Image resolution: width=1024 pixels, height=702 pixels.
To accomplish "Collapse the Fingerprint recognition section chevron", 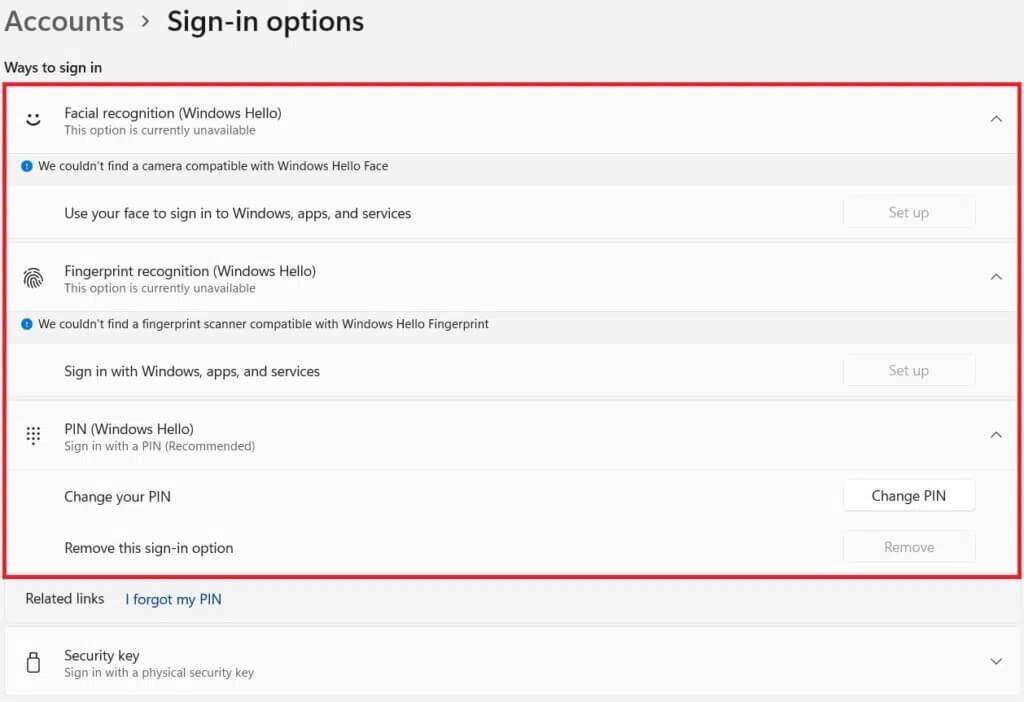I will tap(995, 277).
